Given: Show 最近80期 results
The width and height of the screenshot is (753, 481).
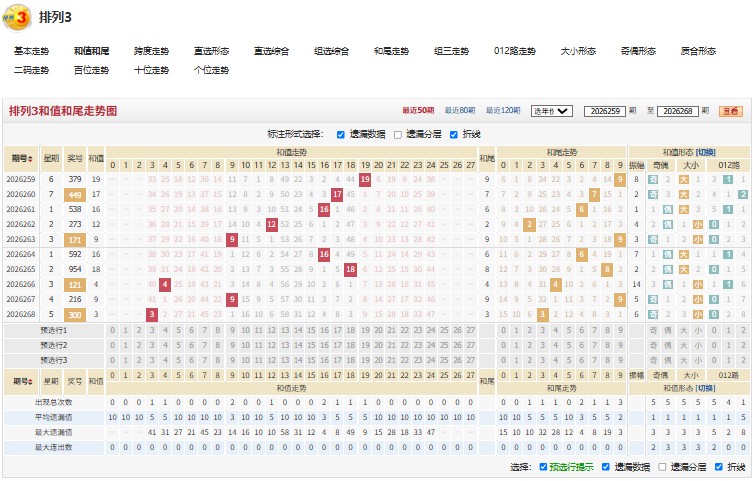Looking at the screenshot, I should tap(460, 110).
